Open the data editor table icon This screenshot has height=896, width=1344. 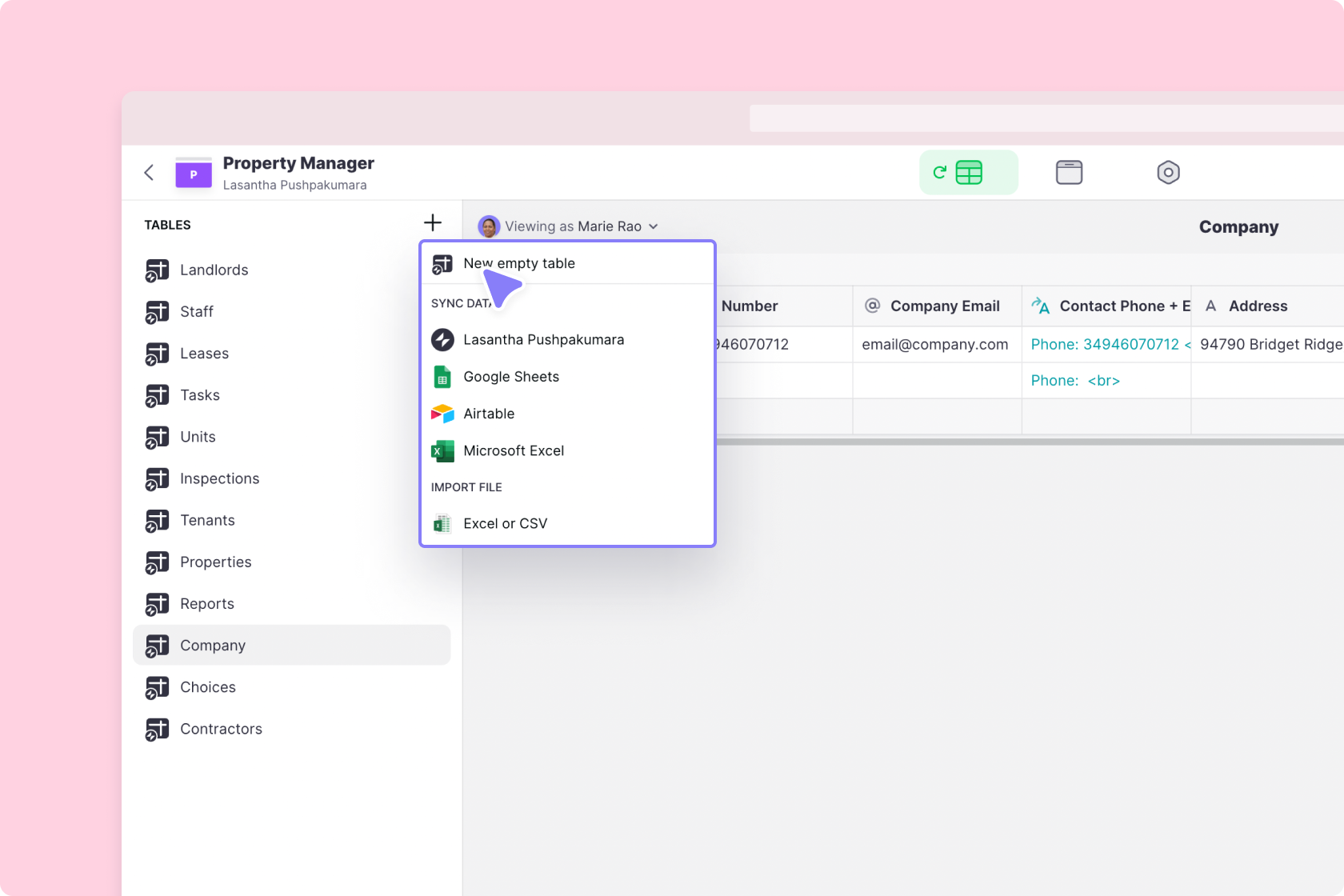coord(968,173)
